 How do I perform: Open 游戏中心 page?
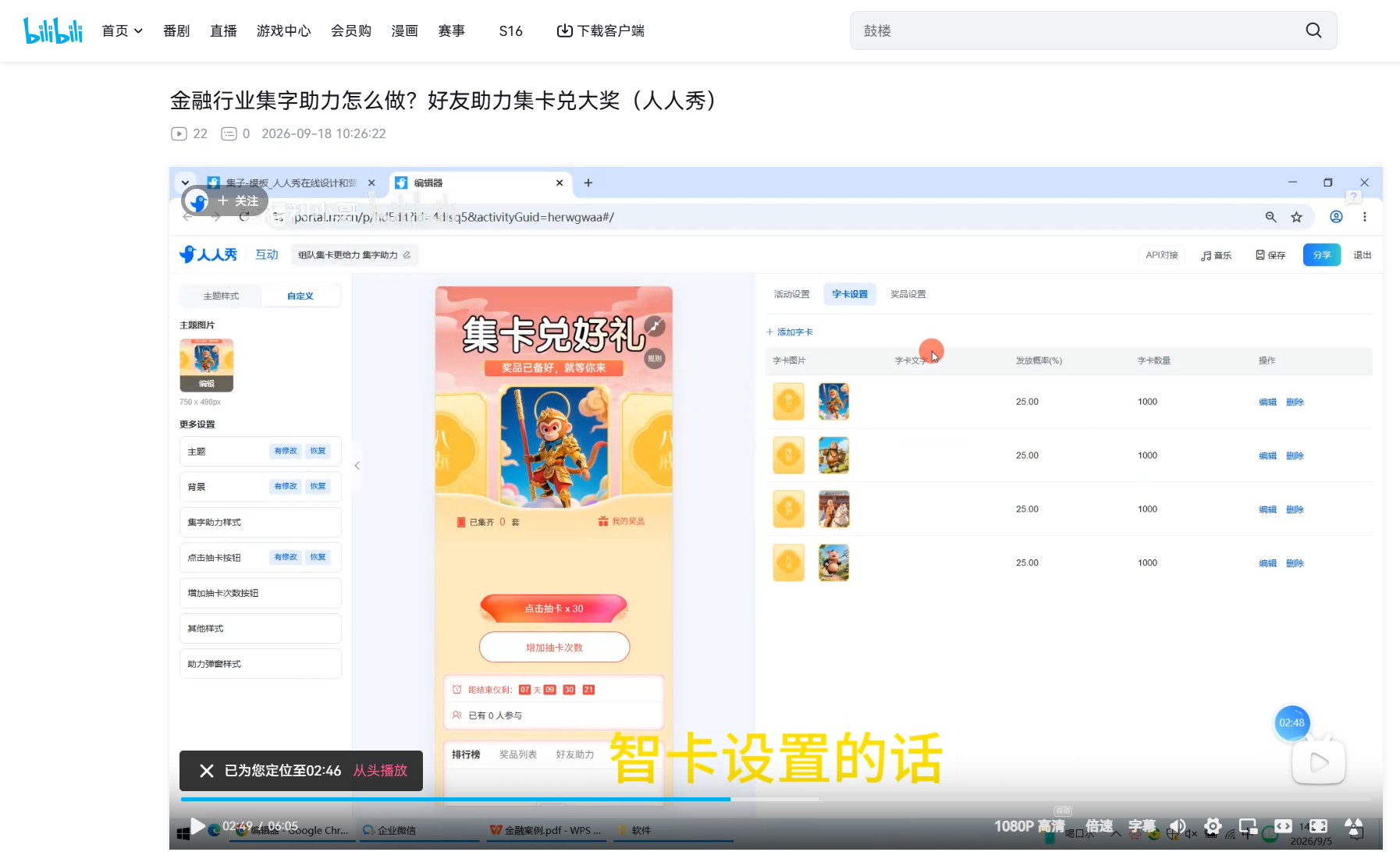(x=283, y=30)
